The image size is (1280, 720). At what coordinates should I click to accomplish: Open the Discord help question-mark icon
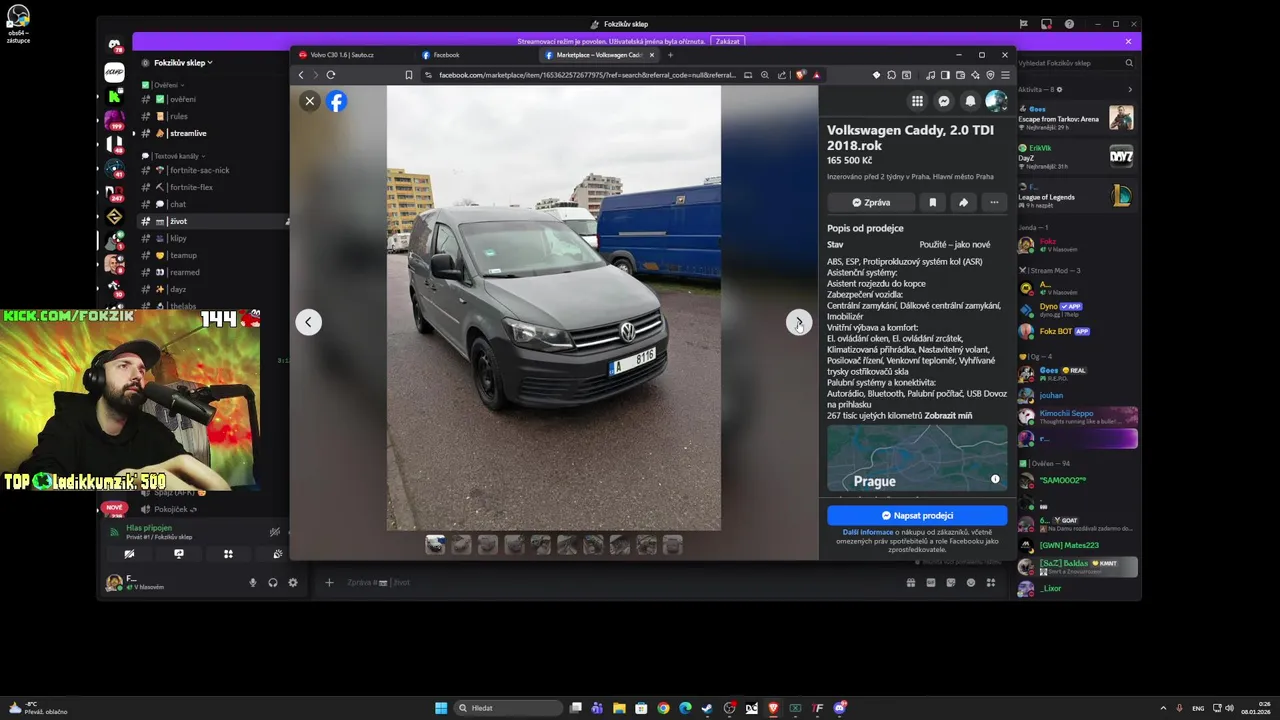click(1069, 24)
